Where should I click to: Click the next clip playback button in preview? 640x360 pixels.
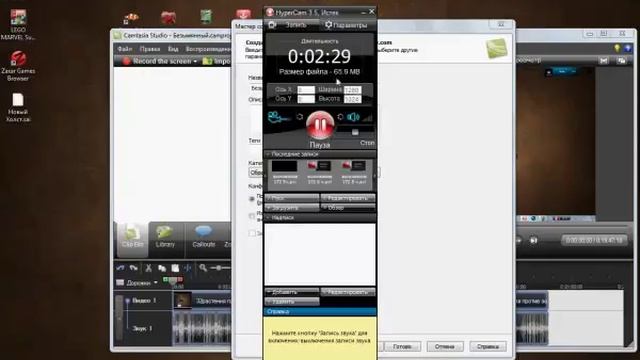pos(533,240)
